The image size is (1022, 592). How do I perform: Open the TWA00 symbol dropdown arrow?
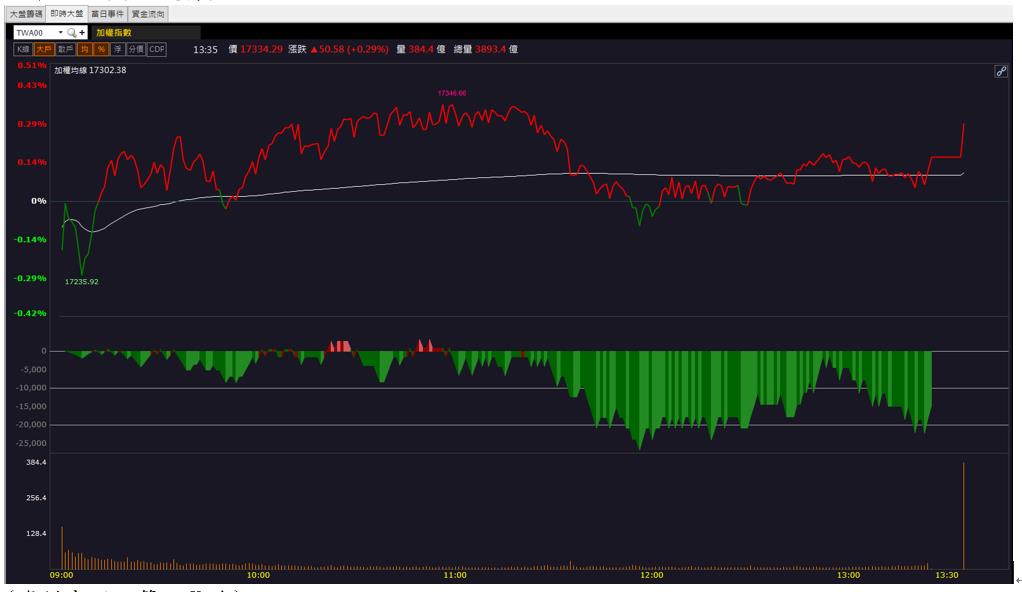click(x=61, y=33)
